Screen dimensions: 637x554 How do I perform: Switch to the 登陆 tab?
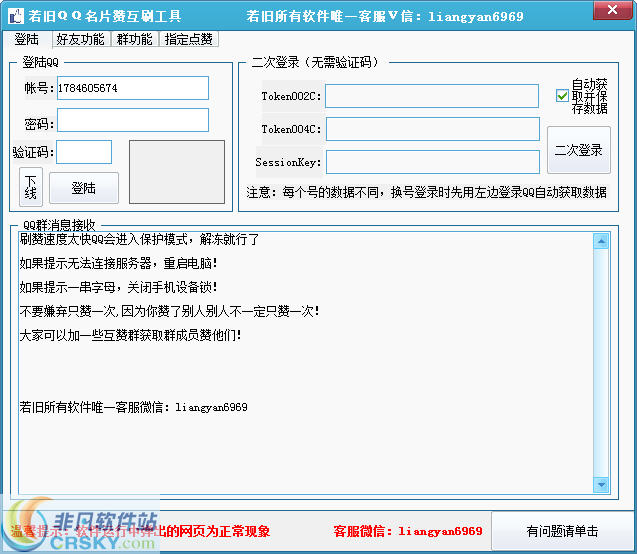point(27,39)
